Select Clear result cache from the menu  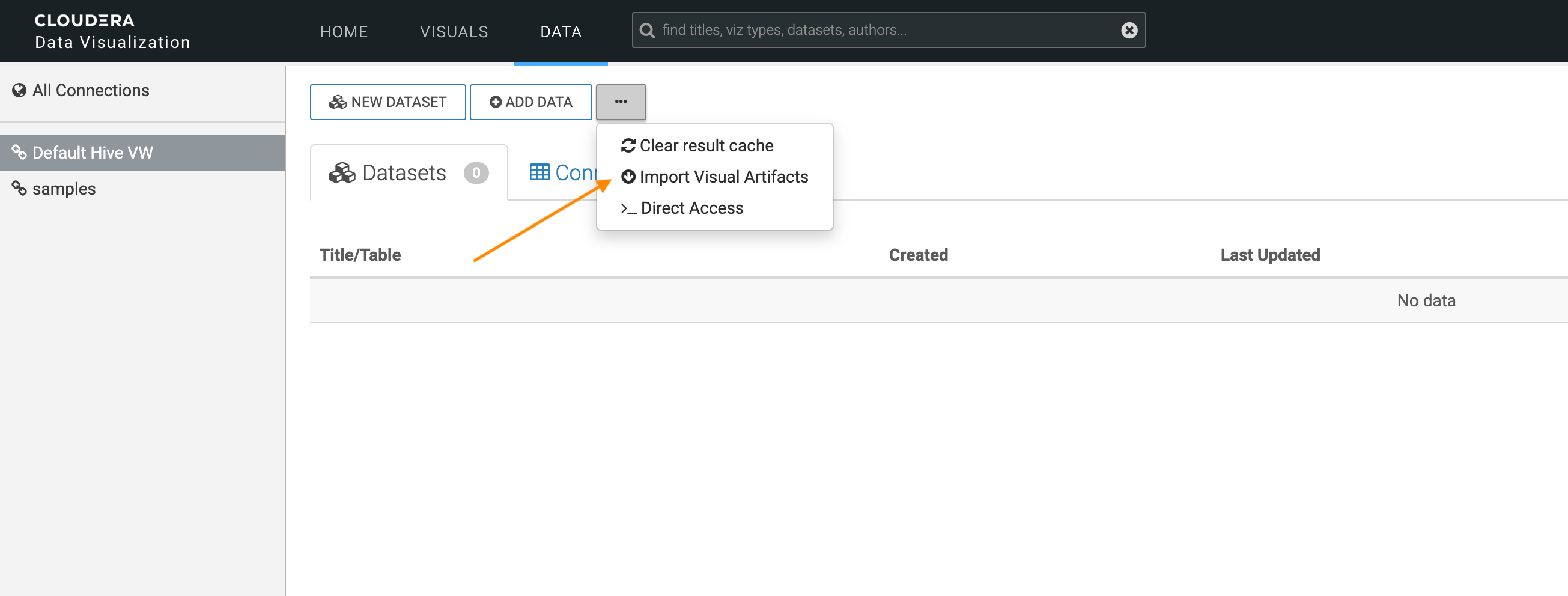[706, 145]
